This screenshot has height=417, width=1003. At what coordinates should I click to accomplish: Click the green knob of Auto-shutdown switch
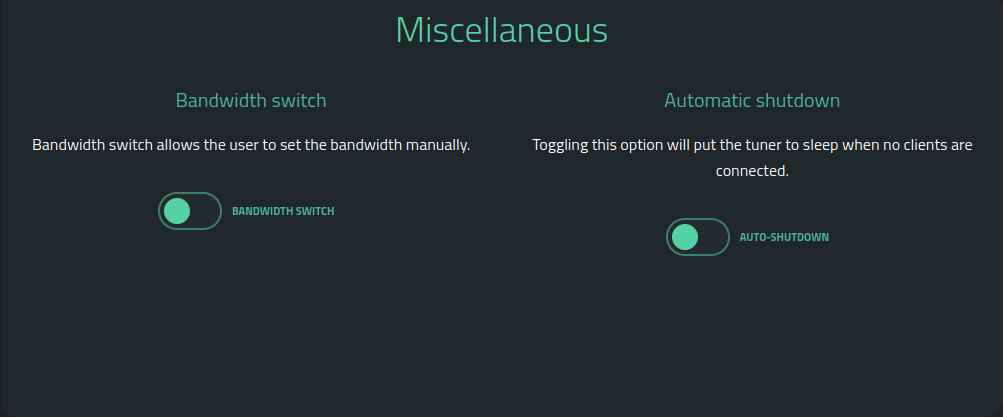(685, 237)
